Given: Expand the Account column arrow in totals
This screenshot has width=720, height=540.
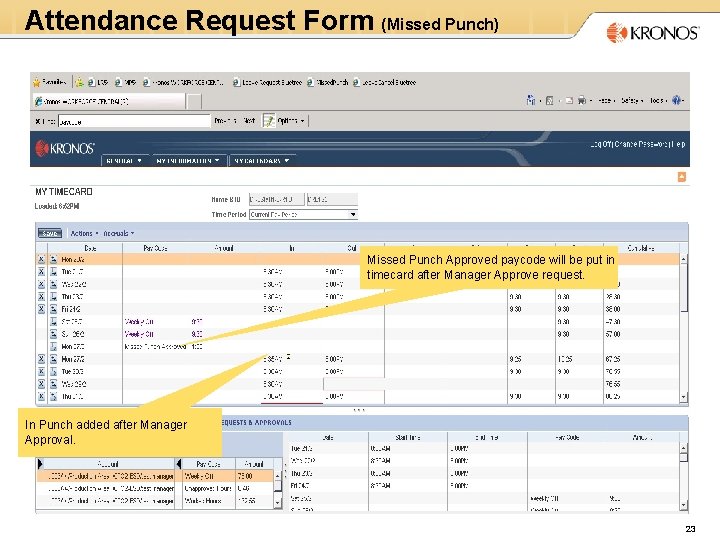Looking at the screenshot, I should pos(40,464).
